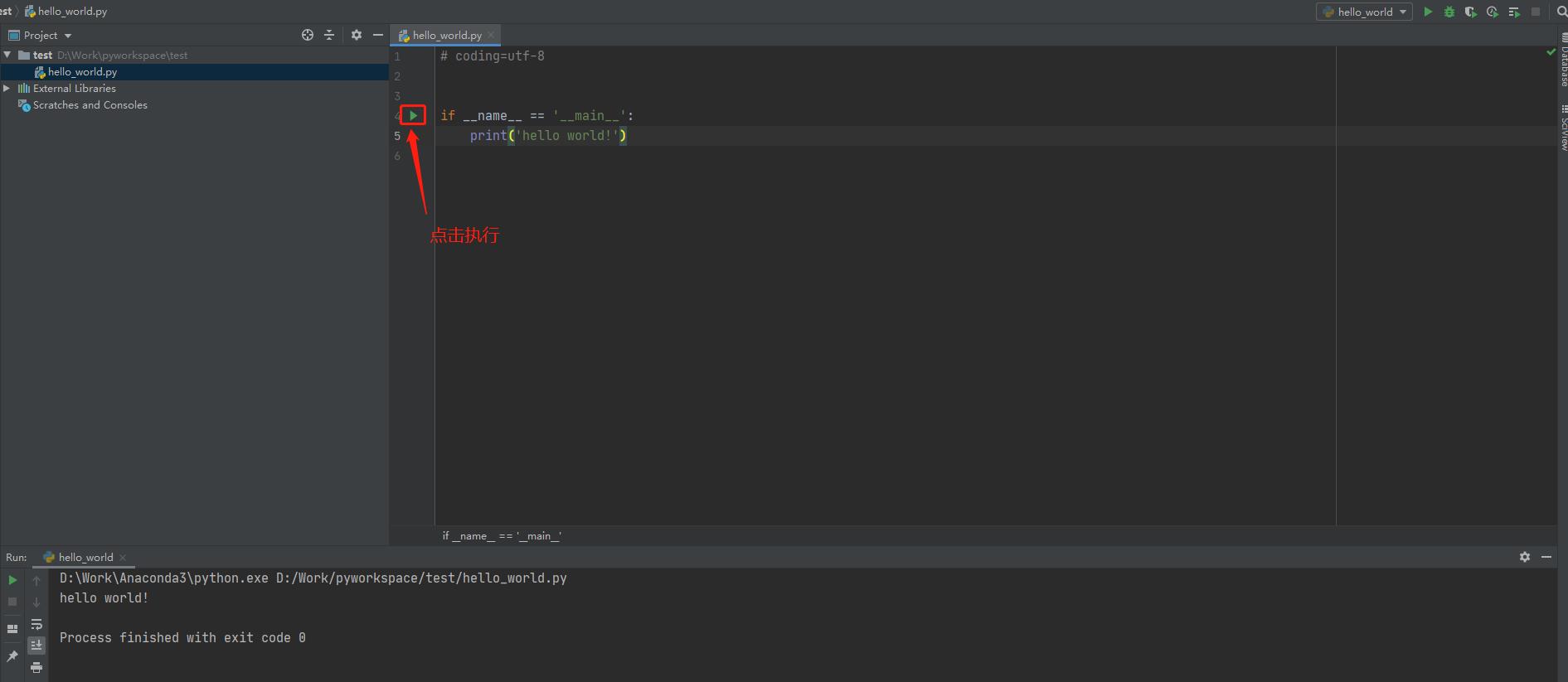Open the Database side tool window
Screen dimensions: 1568x682
click(1564, 60)
